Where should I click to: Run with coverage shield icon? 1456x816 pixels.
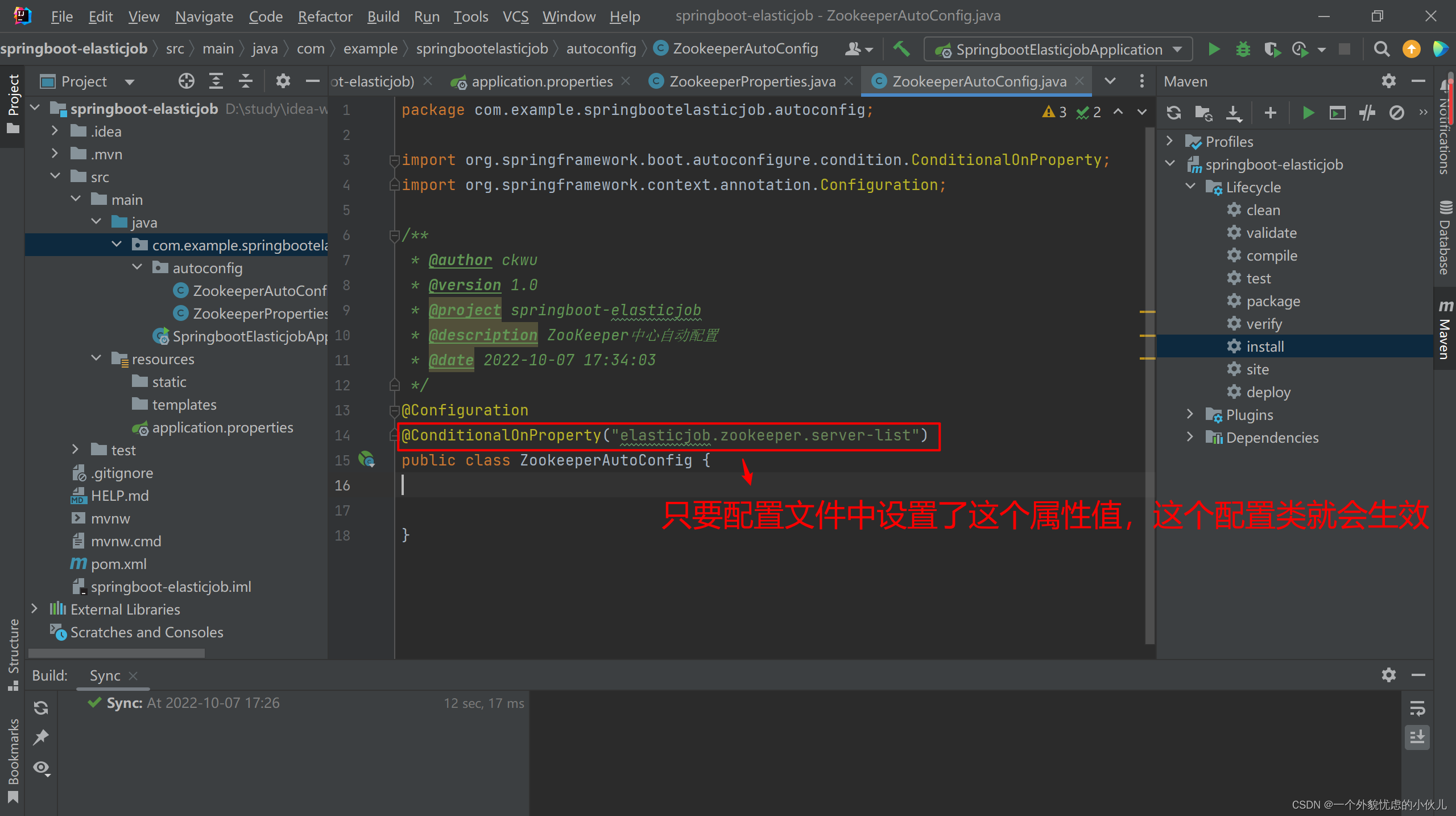1272,50
